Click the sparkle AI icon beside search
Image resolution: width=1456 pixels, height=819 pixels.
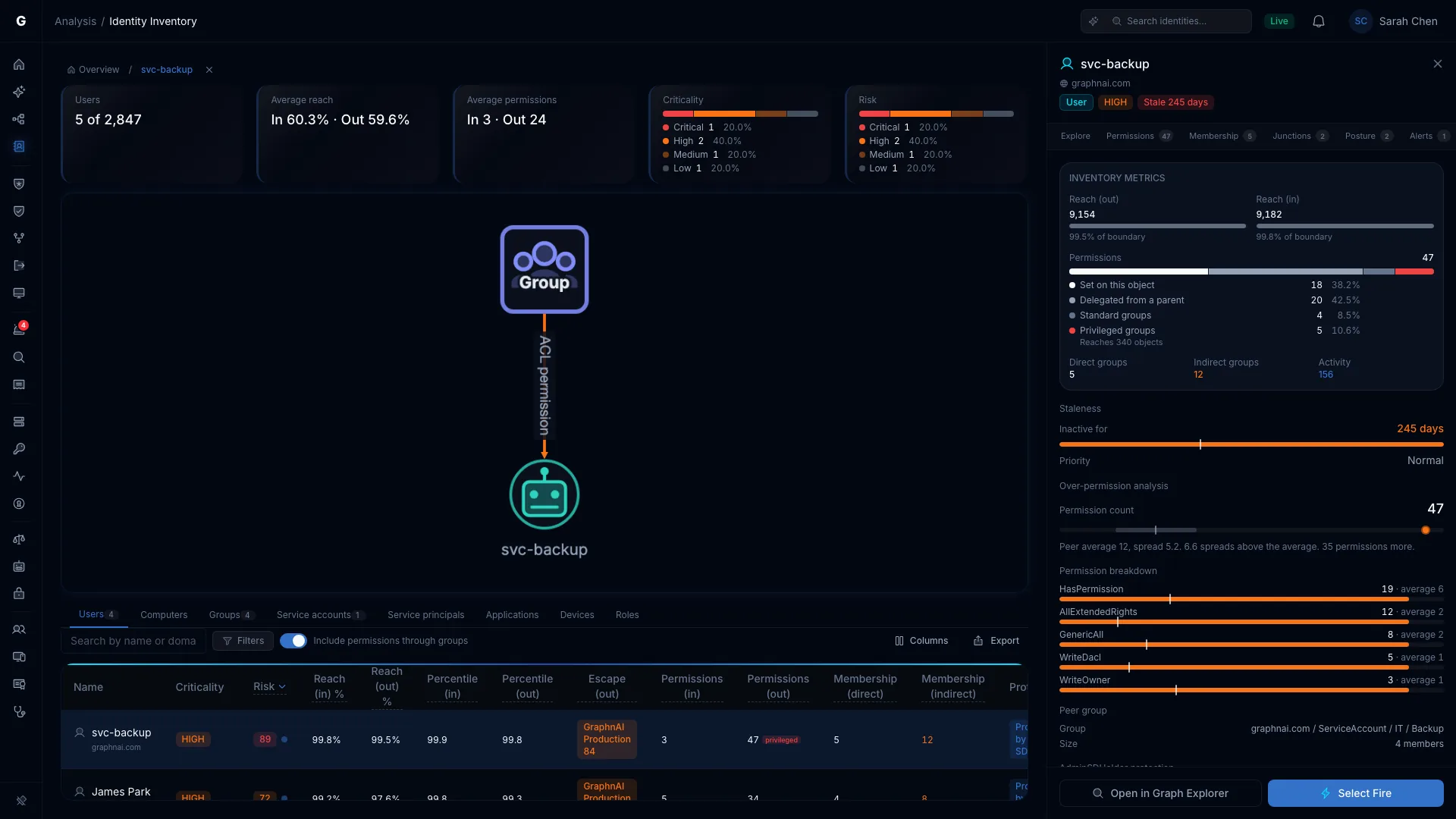pyautogui.click(x=1094, y=21)
